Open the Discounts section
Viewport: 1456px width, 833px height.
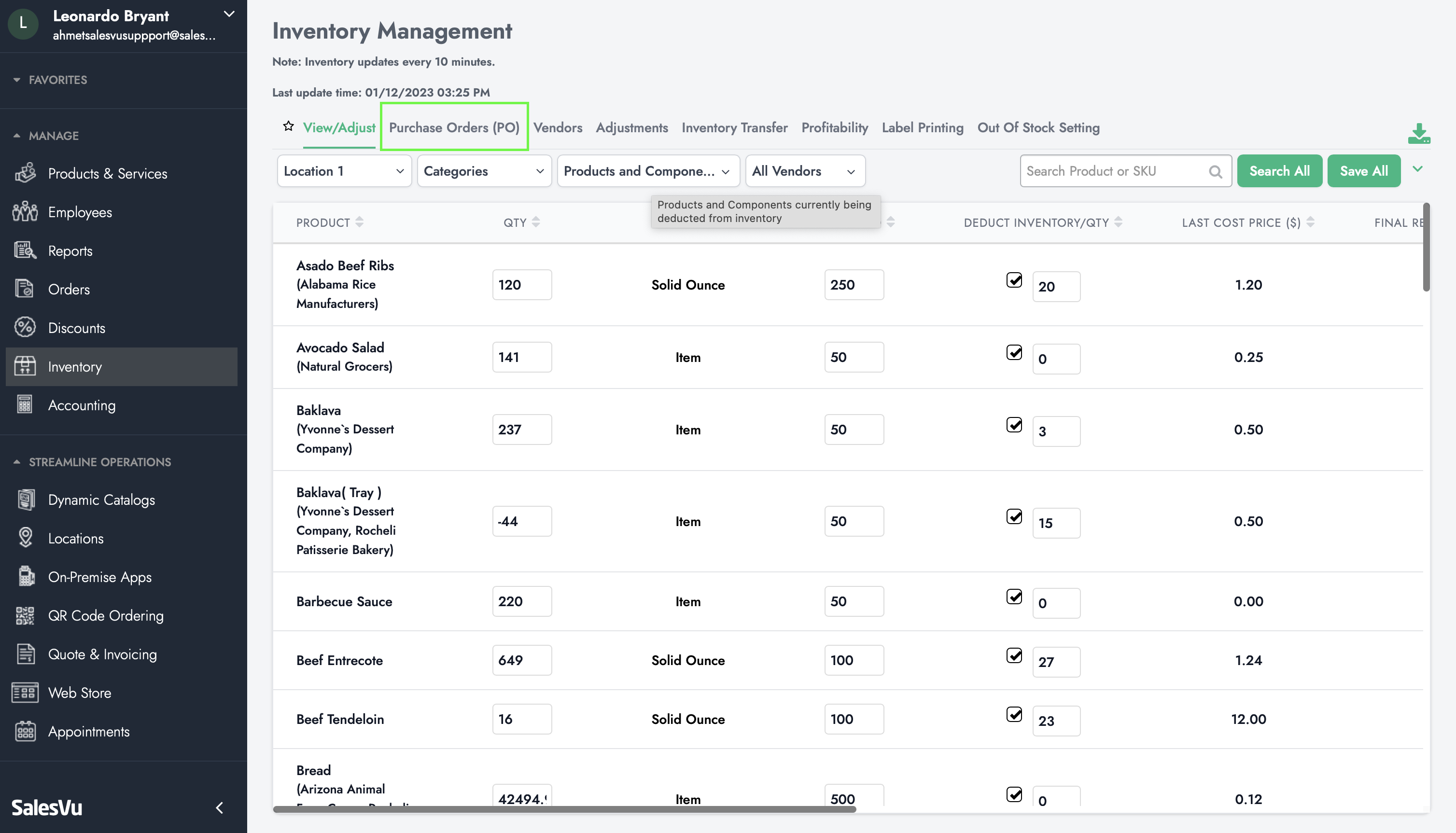[x=77, y=328]
